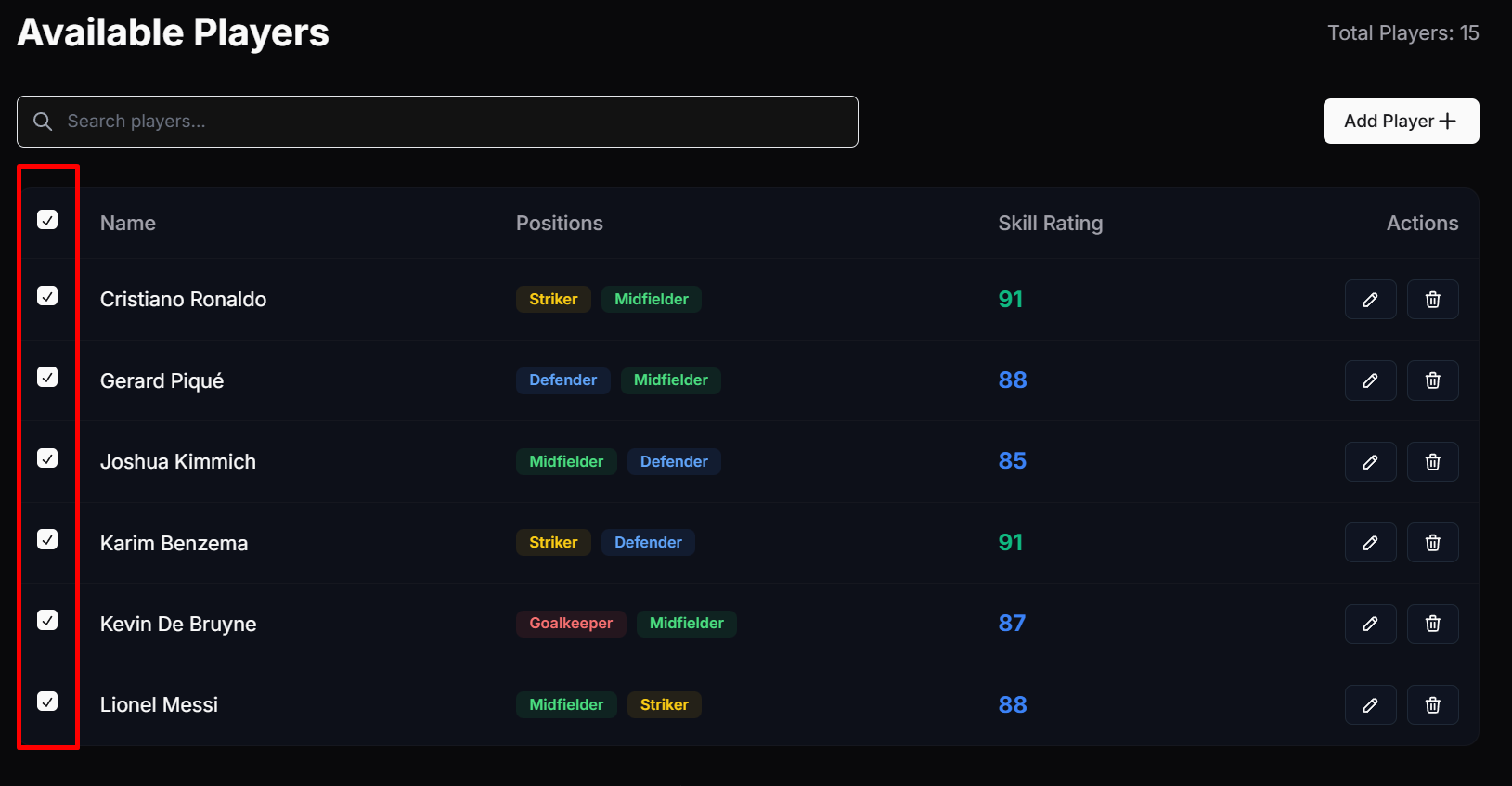
Task: Click Midfielder tag in Lionel Messi row
Action: click(x=566, y=704)
